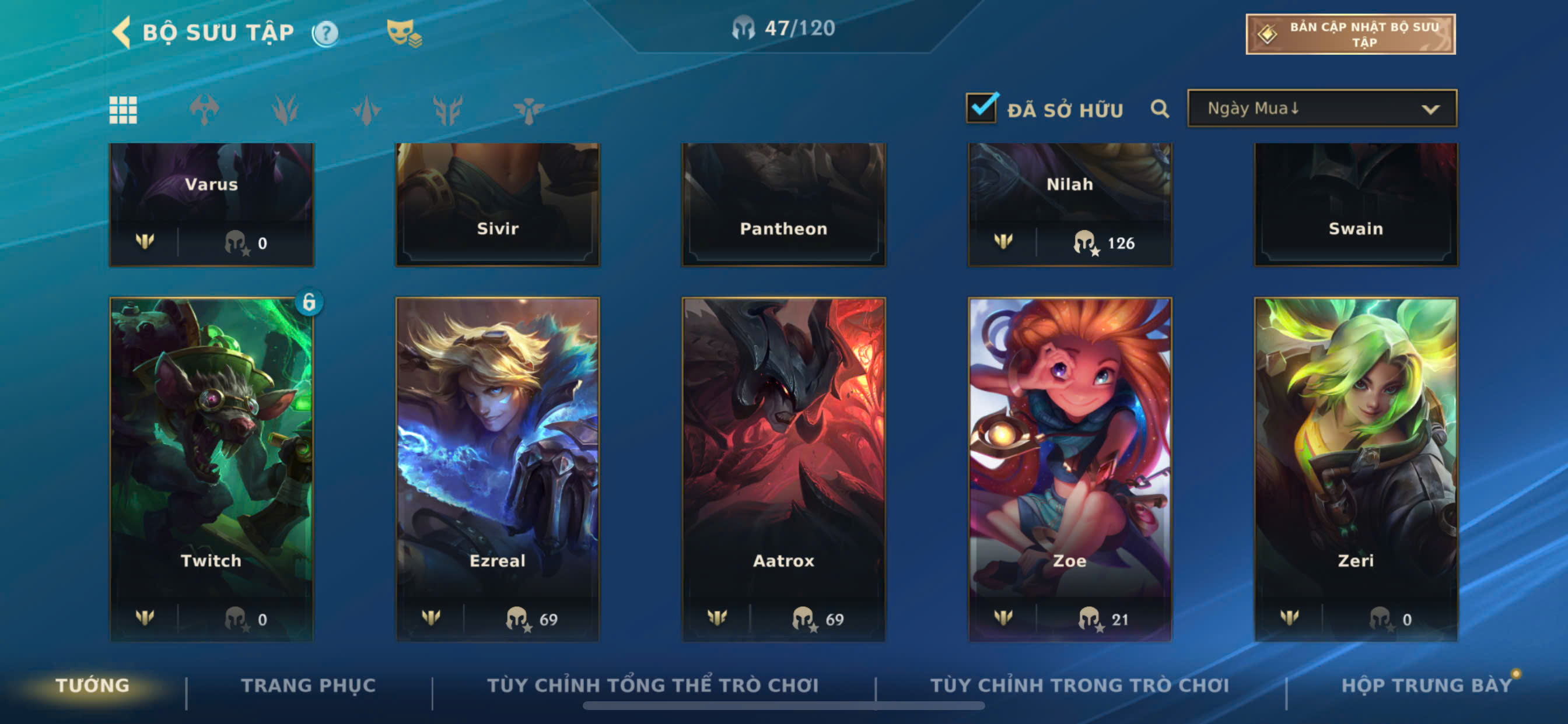Select the all-champions grid filter icon
This screenshot has width=1568, height=724.
tap(123, 110)
